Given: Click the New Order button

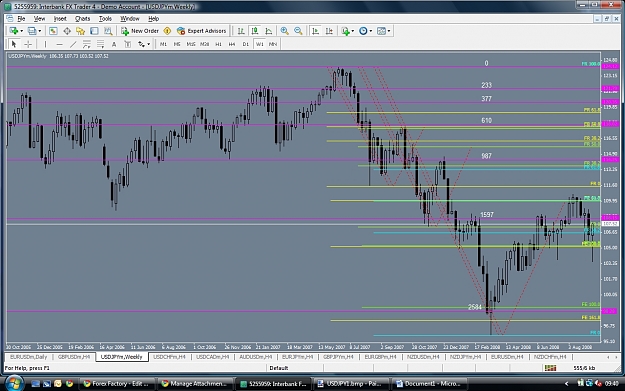Looking at the screenshot, I should (x=140, y=31).
